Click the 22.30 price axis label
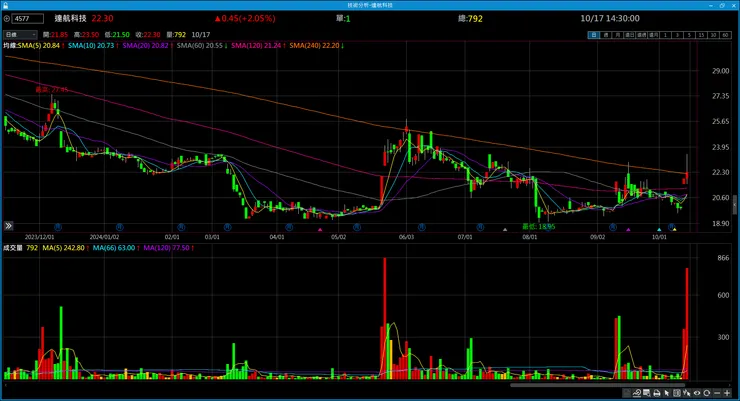740x401 pixels. coord(721,172)
